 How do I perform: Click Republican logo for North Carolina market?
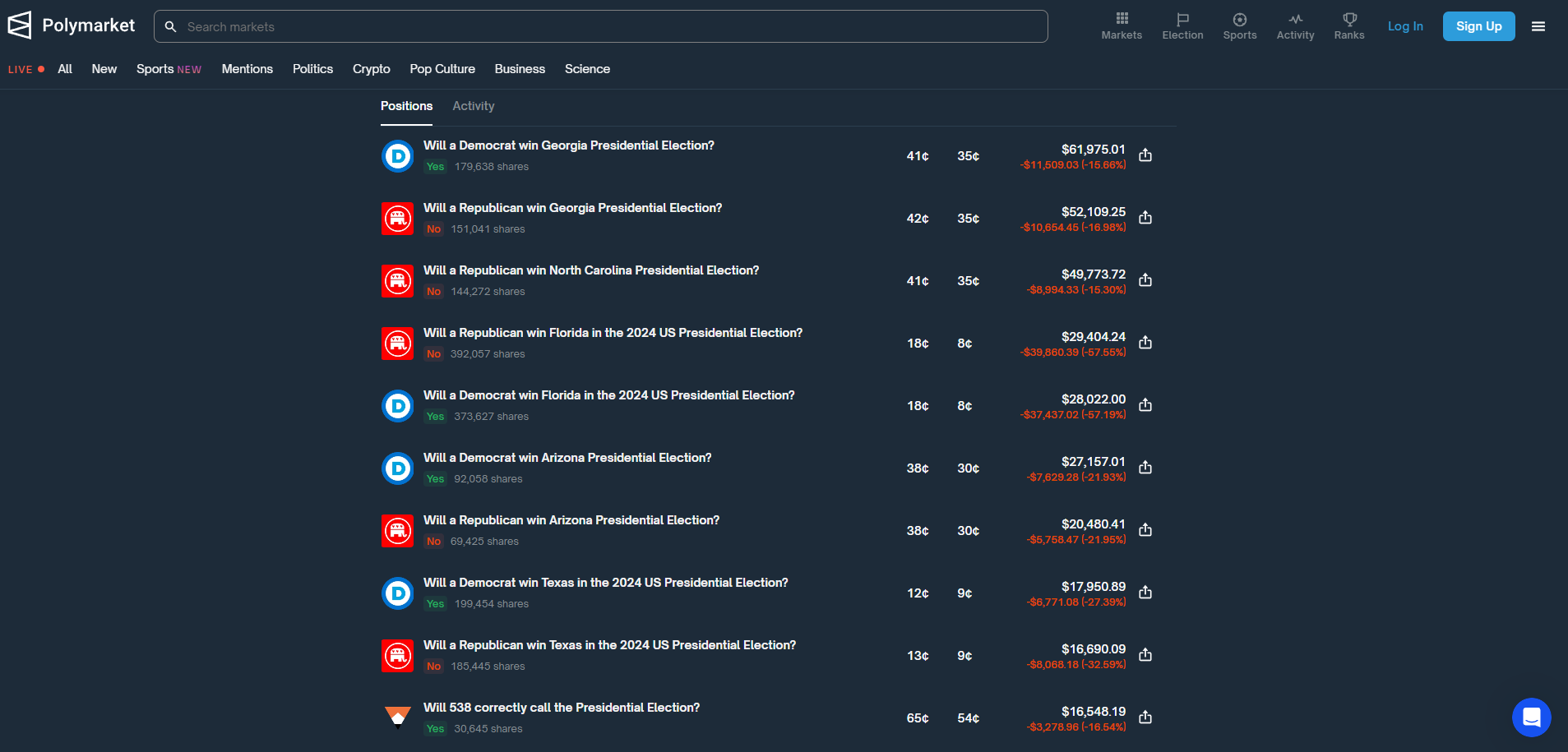point(398,281)
